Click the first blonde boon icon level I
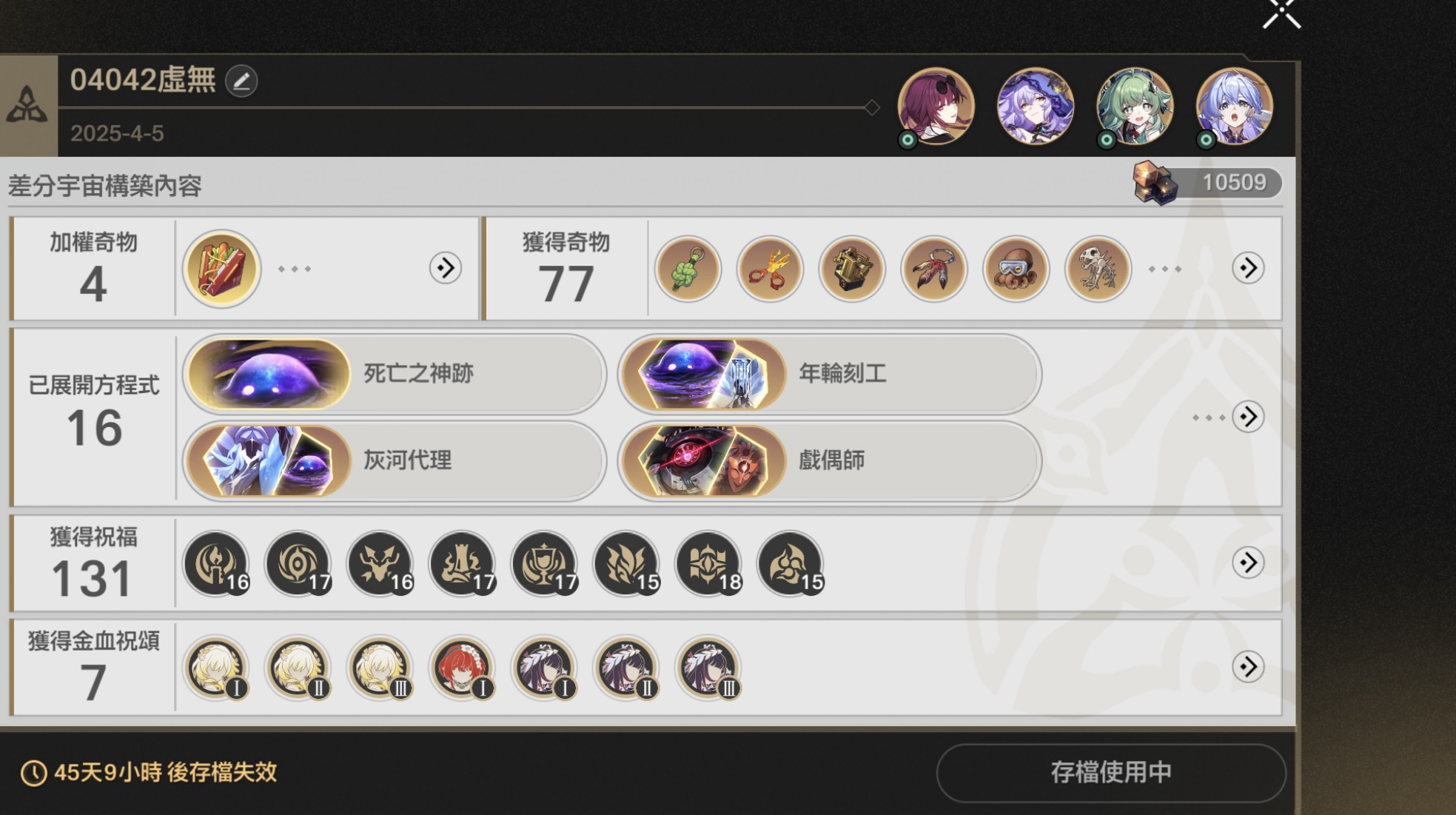Screen dimensions: 1456x815 pos(216,668)
